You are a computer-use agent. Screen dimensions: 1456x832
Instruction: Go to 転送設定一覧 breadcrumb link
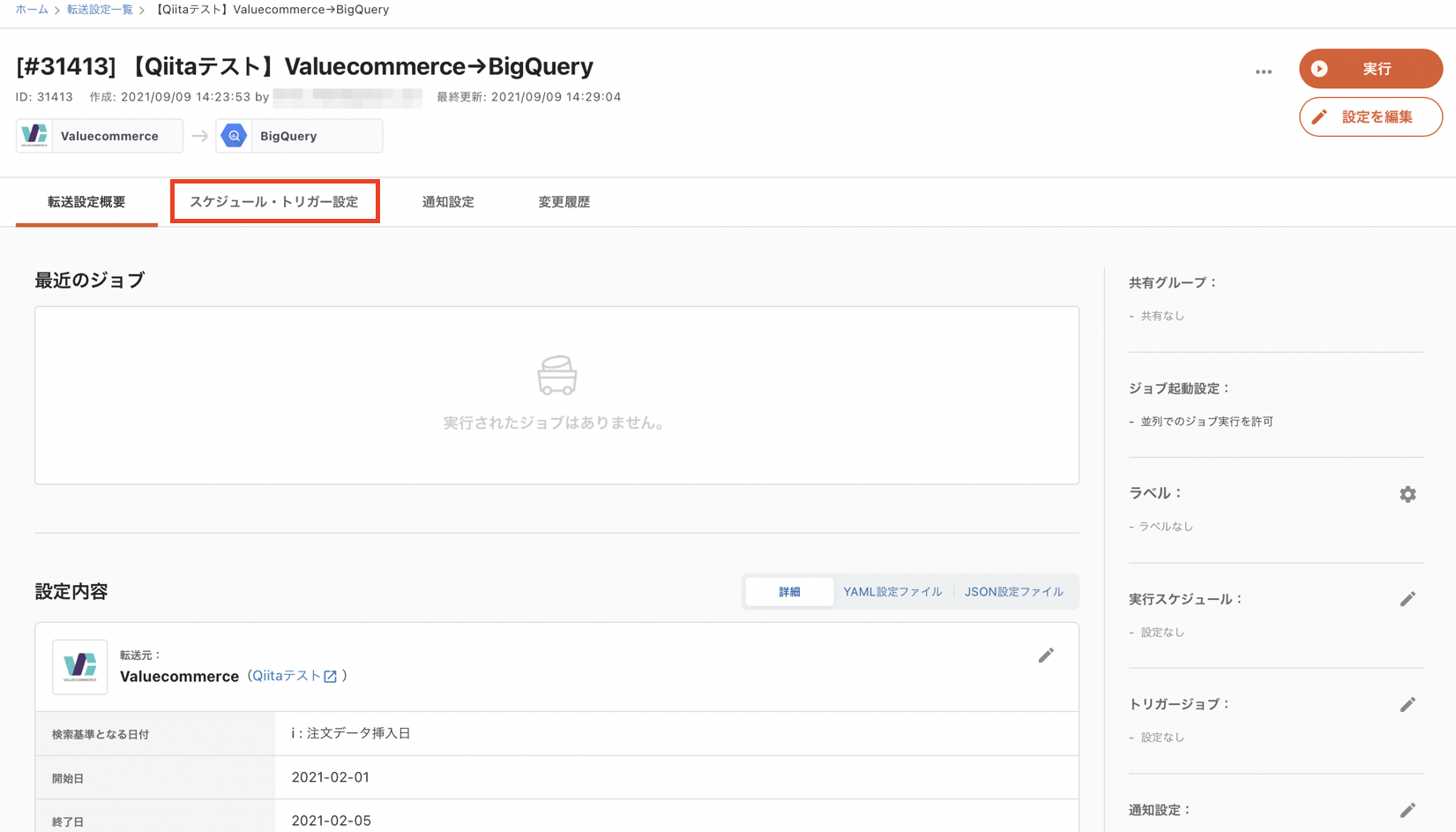pos(100,10)
